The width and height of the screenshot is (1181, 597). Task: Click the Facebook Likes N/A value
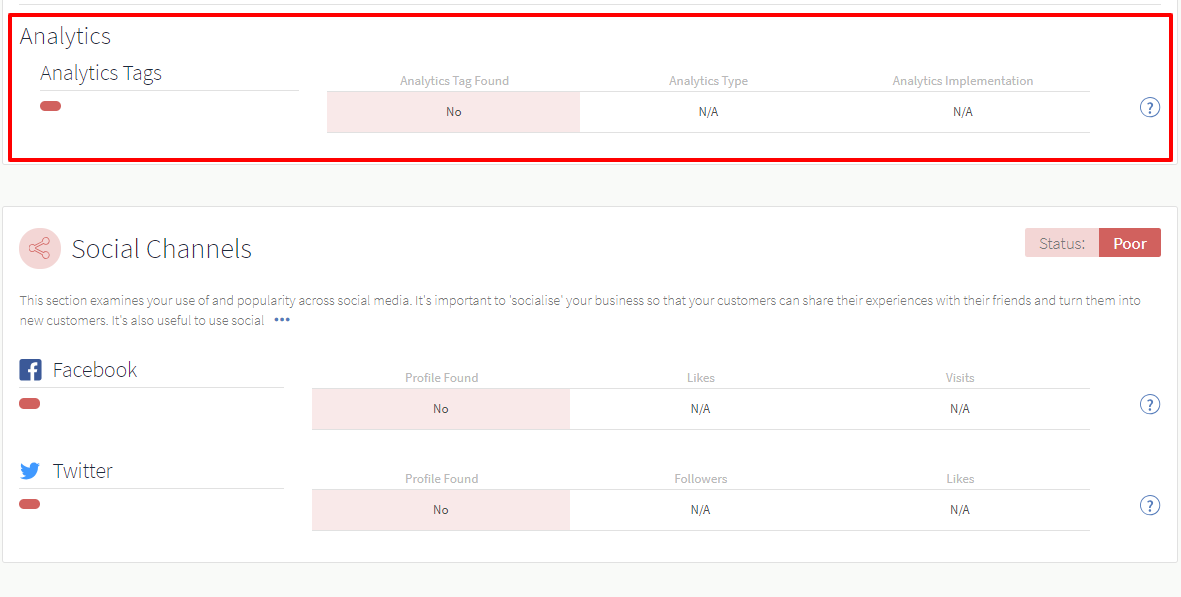(700, 409)
